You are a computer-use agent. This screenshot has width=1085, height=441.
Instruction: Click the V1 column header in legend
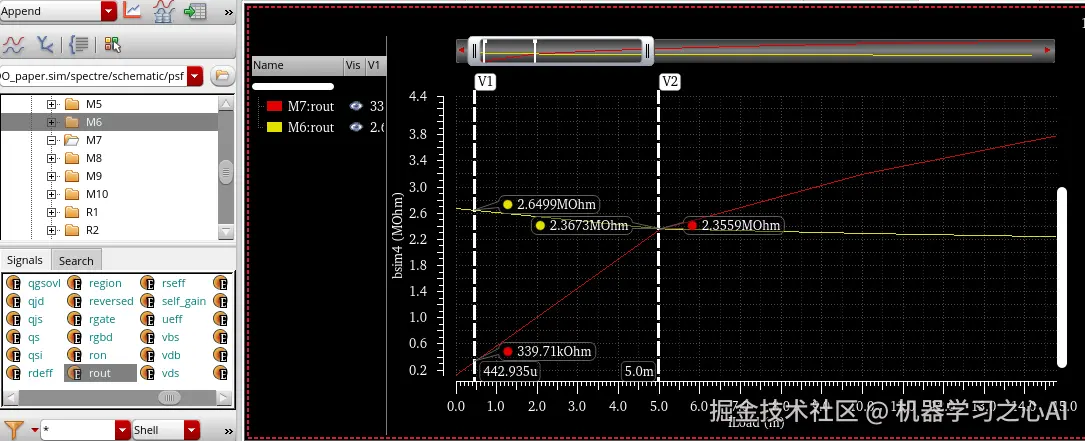(x=374, y=65)
